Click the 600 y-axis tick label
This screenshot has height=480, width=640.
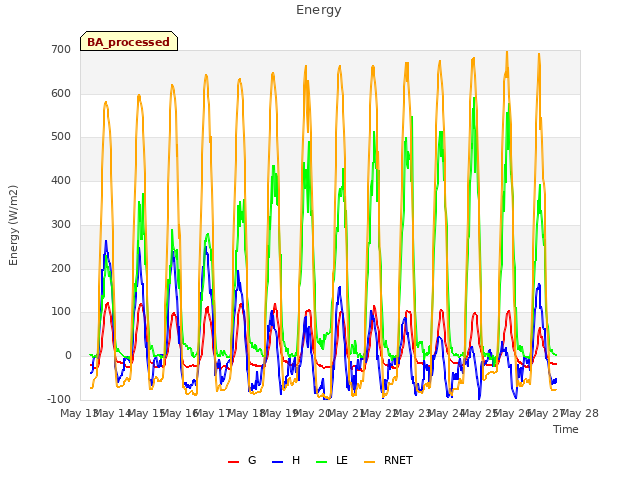(61, 93)
